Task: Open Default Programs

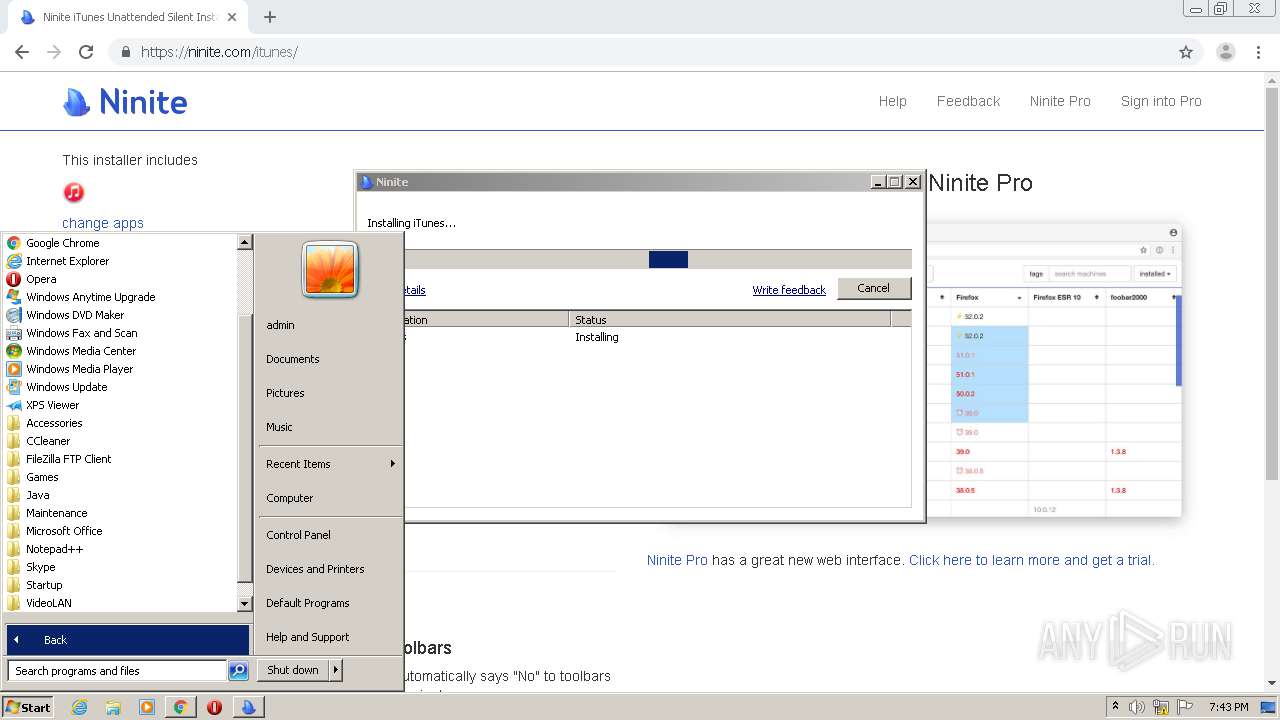Action: click(x=308, y=603)
